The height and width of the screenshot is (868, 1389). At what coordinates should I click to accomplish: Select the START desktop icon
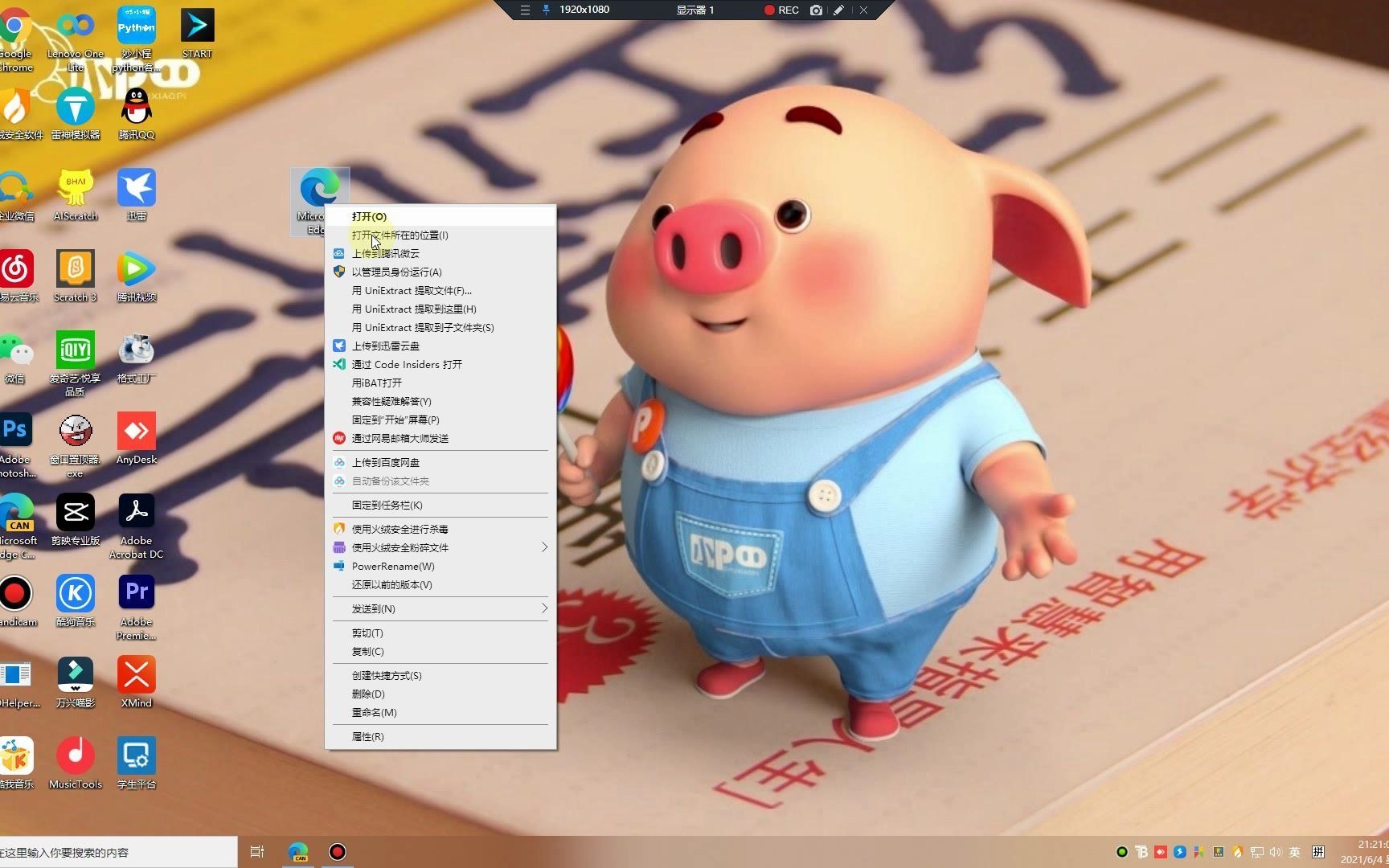pyautogui.click(x=197, y=32)
